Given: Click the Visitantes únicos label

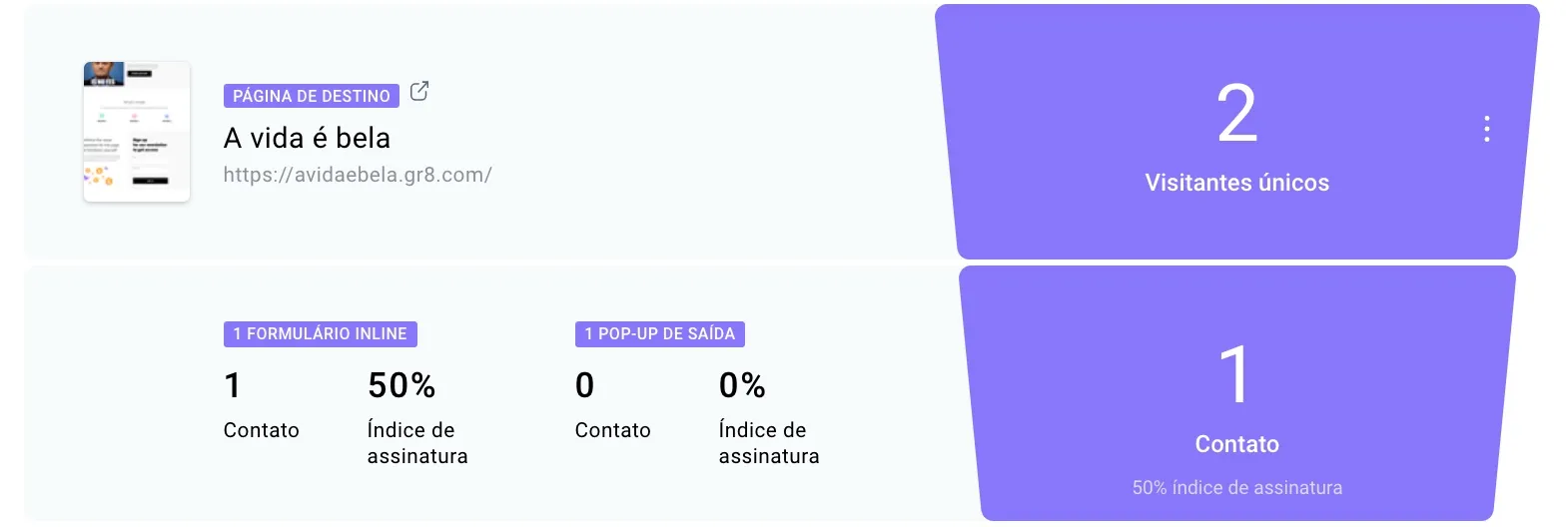Looking at the screenshot, I should 1236,183.
